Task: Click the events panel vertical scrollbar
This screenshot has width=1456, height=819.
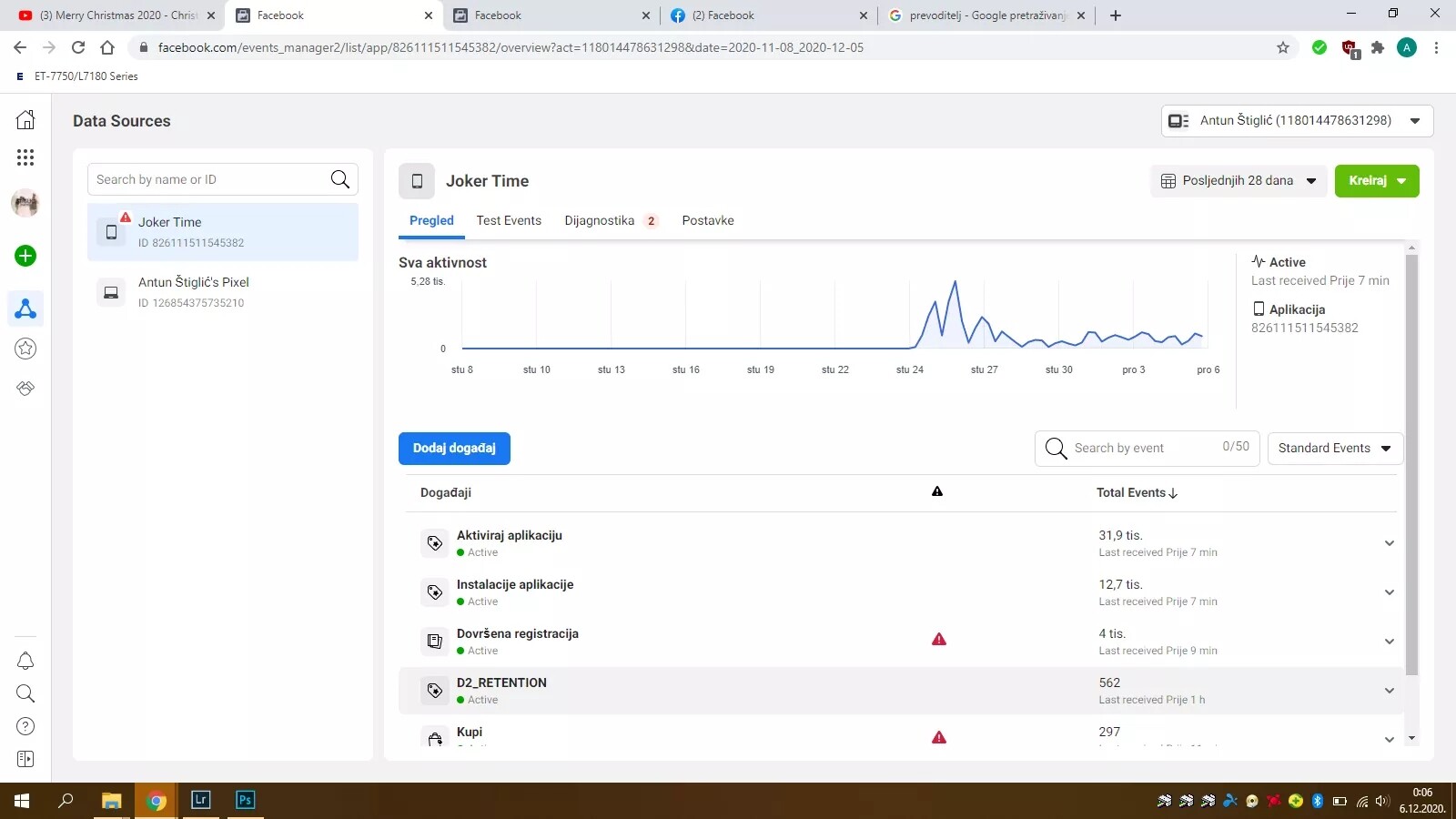Action: point(1412,464)
